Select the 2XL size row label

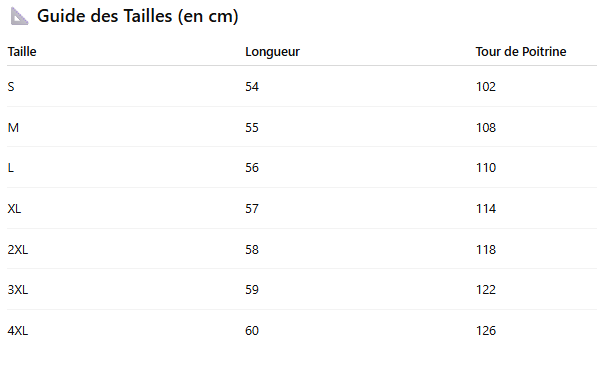[18, 250]
